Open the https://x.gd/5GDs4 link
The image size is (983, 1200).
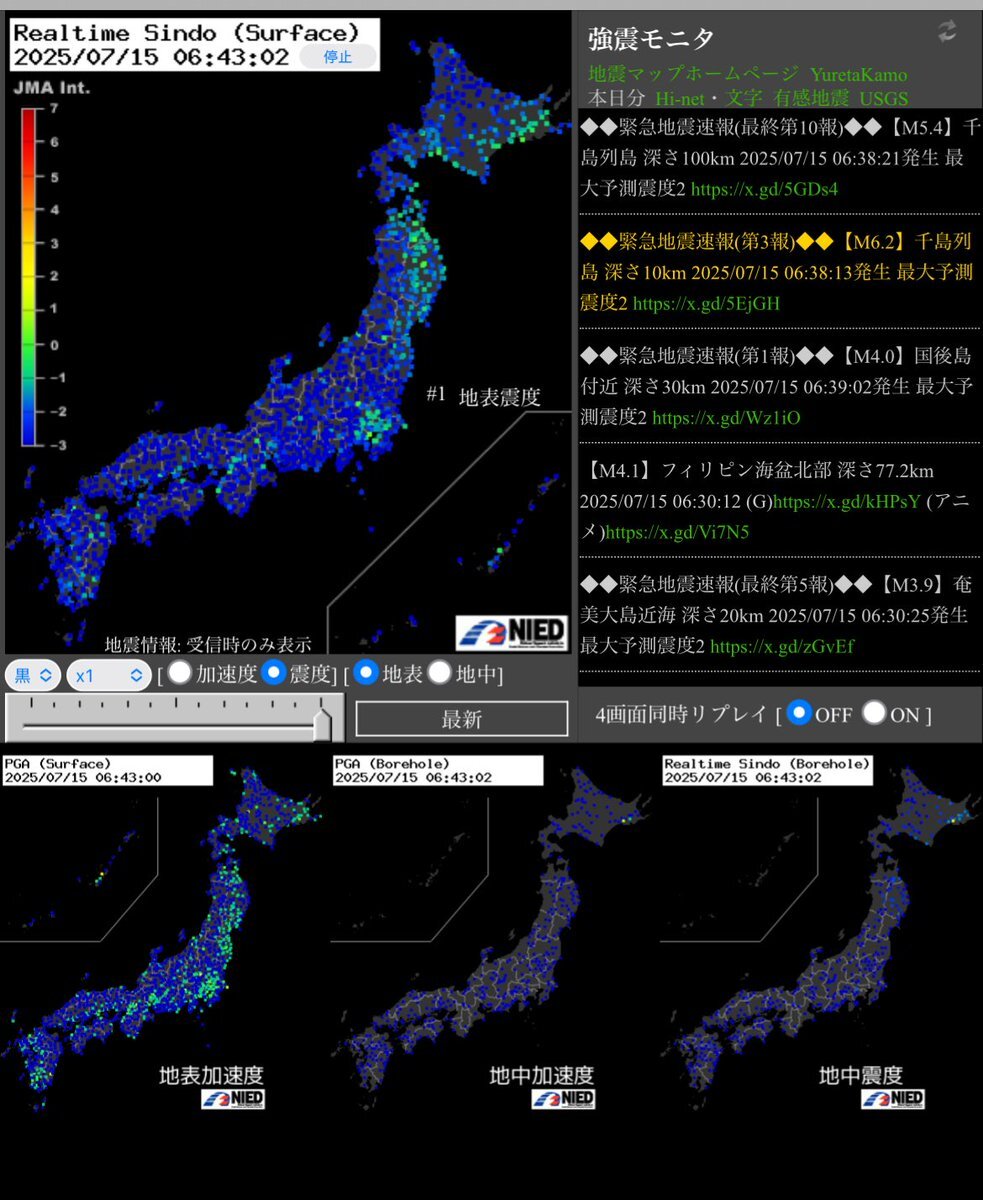764,188
